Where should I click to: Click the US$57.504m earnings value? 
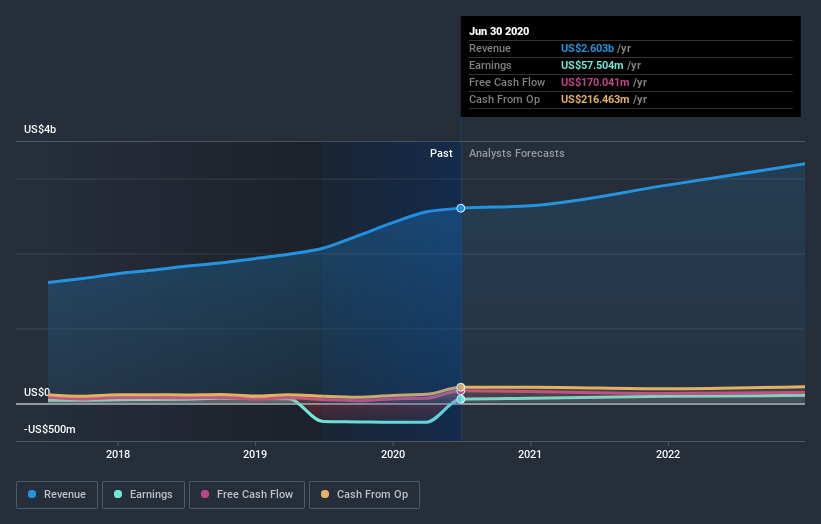coord(592,65)
